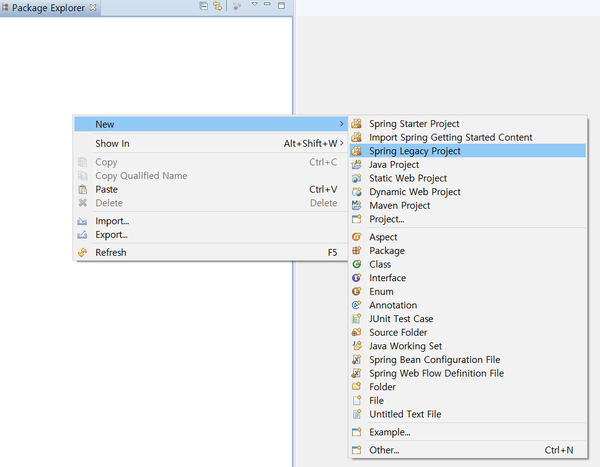
Task: Click the Java Project icon
Action: [x=357, y=165]
